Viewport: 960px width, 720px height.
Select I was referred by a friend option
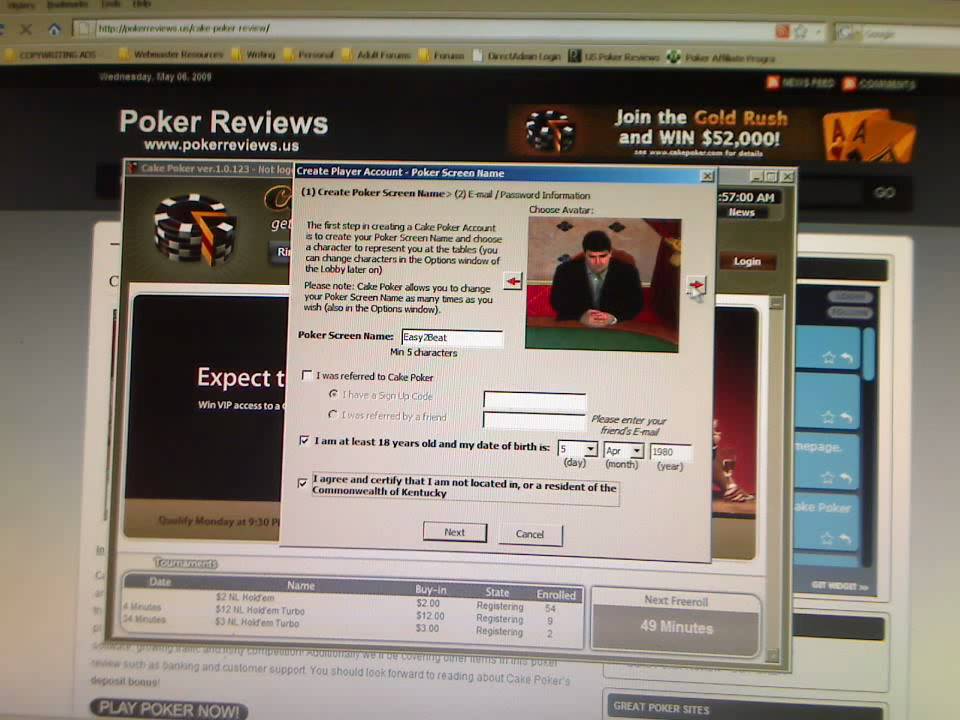332,414
